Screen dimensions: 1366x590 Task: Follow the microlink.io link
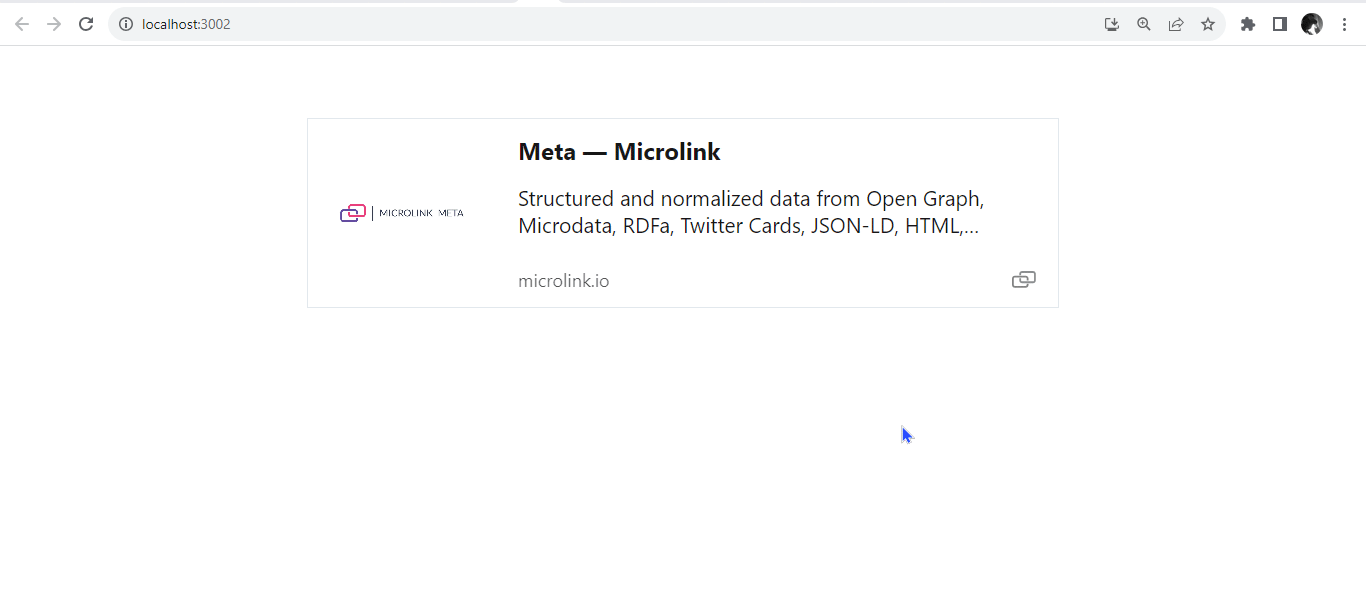click(564, 281)
